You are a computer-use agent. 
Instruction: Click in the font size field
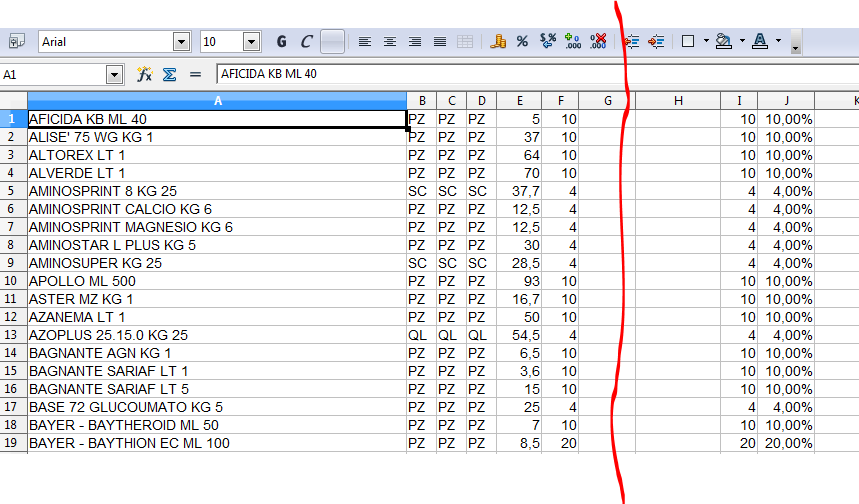click(x=221, y=42)
